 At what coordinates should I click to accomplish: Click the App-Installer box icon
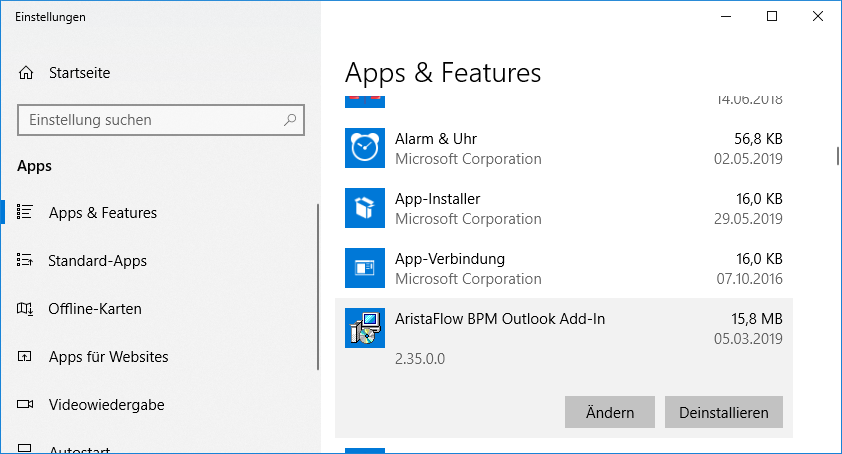(365, 208)
